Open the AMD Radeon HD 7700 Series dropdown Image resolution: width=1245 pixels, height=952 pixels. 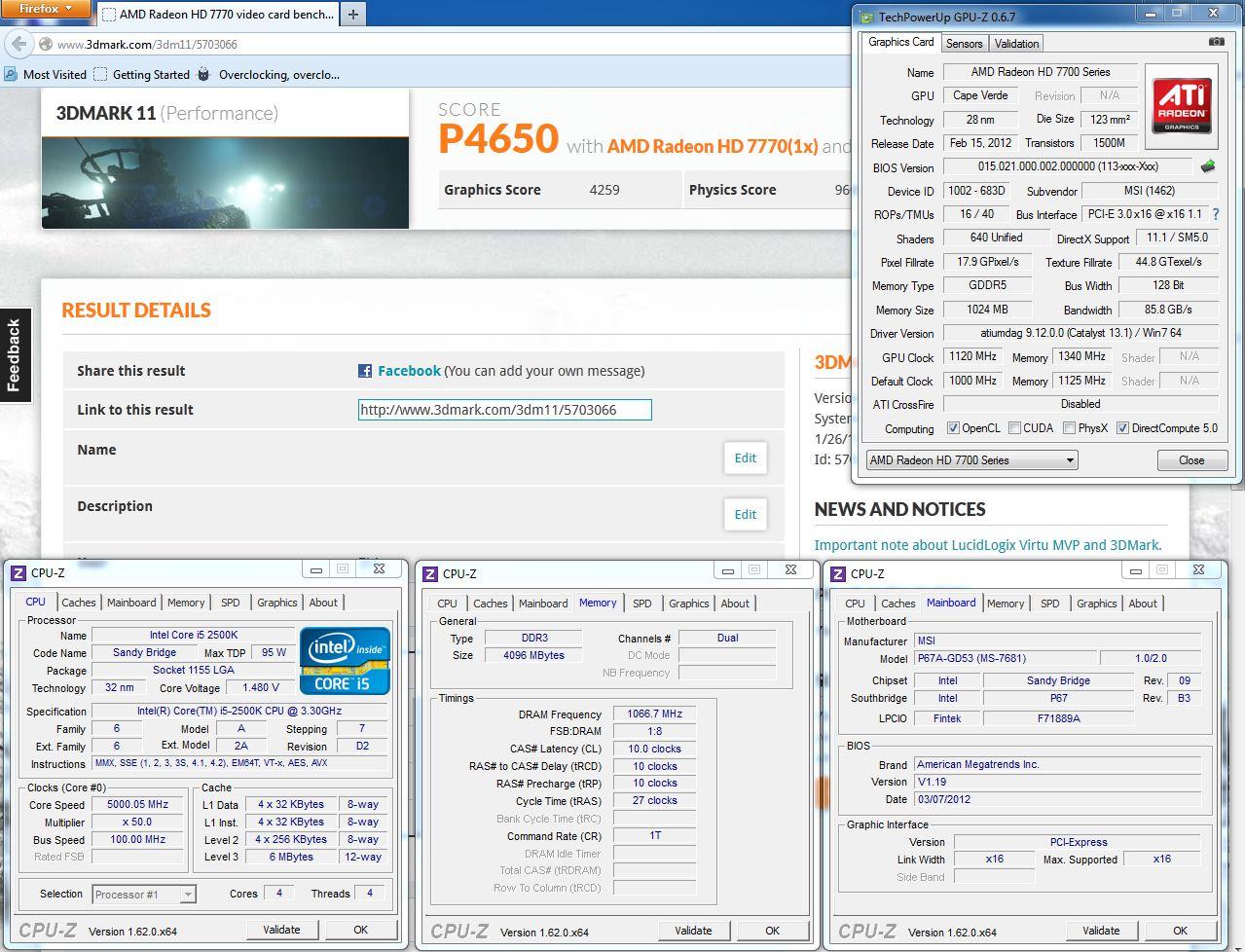click(970, 460)
